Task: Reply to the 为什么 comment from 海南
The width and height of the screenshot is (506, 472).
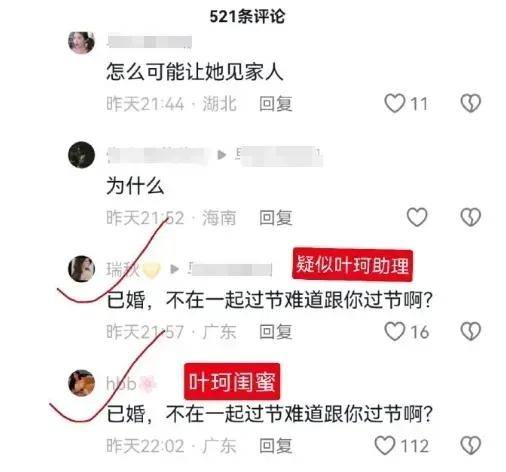Action: (276, 218)
